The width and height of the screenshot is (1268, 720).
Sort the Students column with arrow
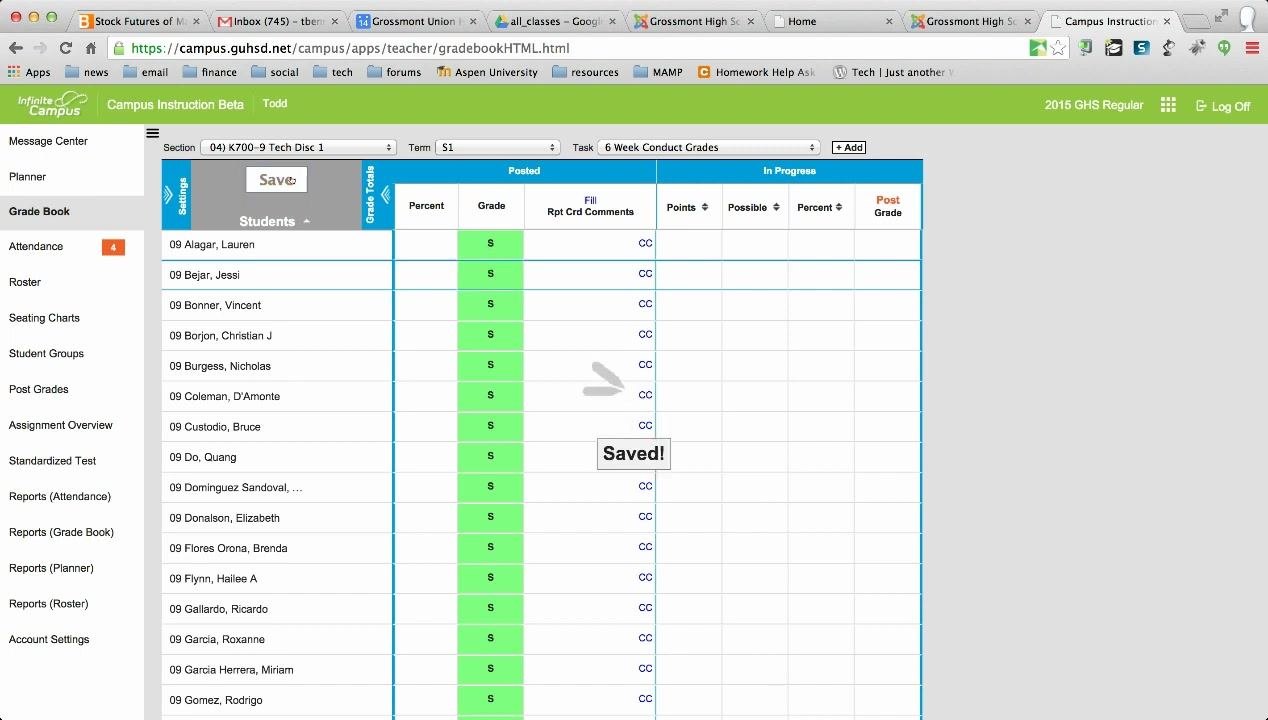pos(307,222)
